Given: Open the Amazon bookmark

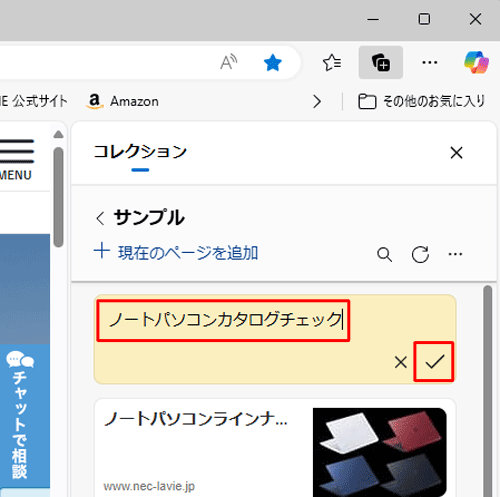Looking at the screenshot, I should click(x=122, y=101).
